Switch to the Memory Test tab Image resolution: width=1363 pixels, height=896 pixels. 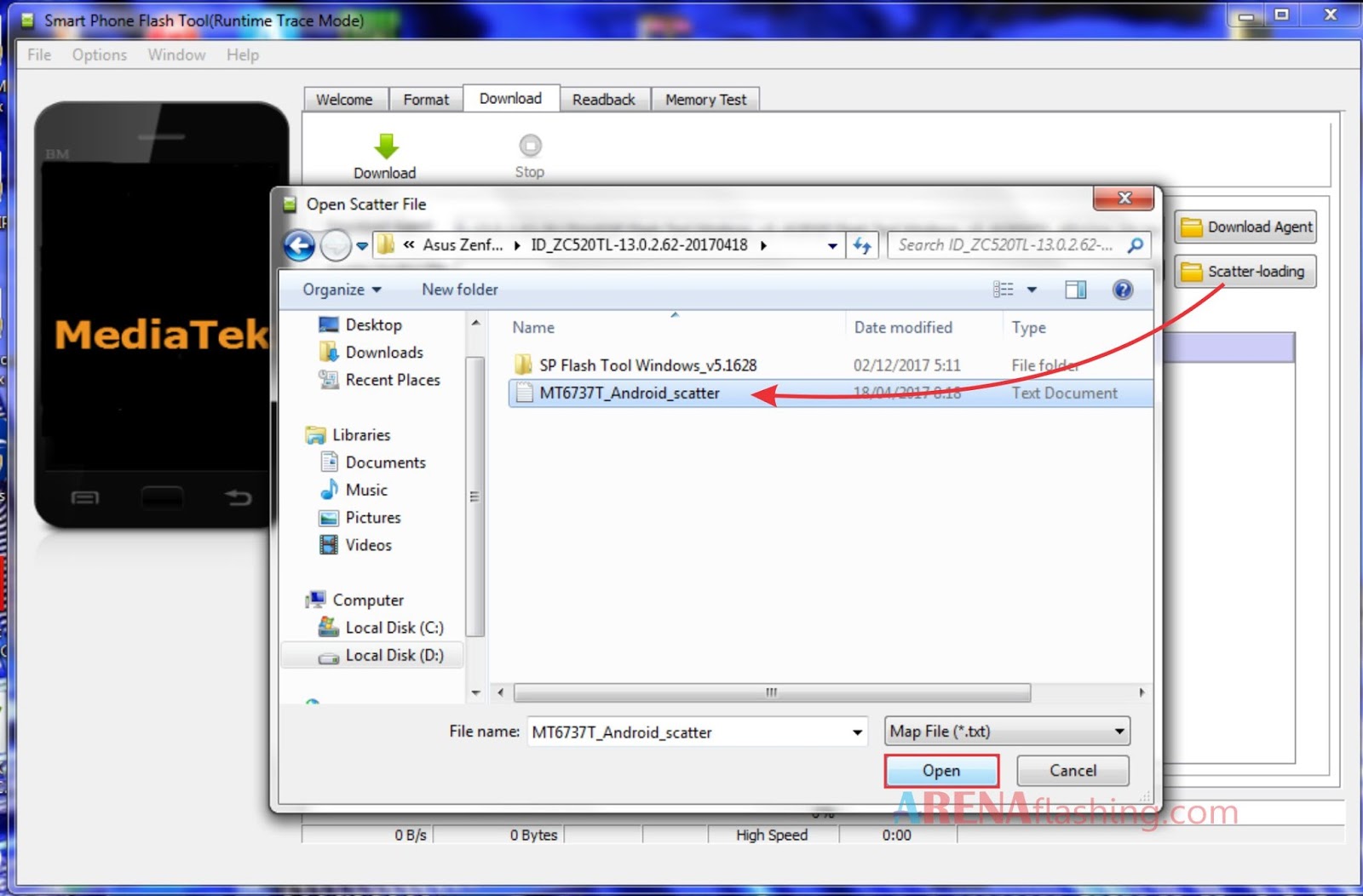[705, 99]
